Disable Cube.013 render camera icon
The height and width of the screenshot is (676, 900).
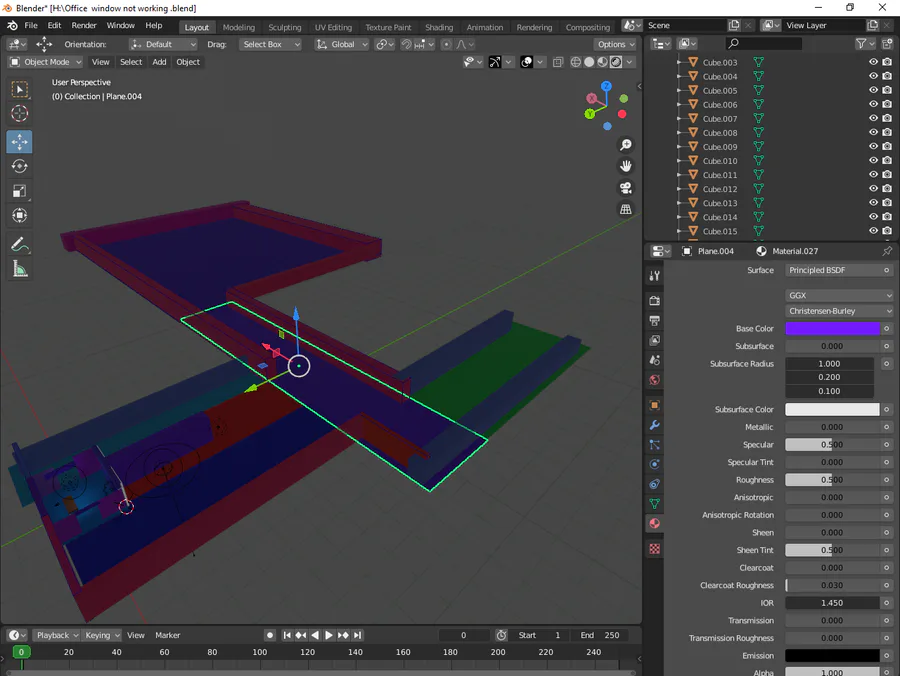click(887, 203)
